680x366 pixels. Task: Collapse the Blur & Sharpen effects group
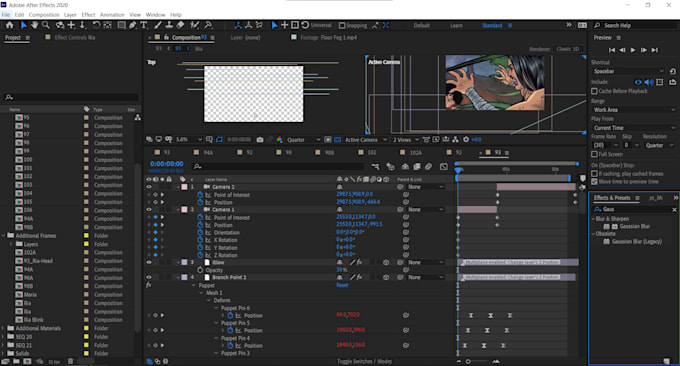pos(593,219)
